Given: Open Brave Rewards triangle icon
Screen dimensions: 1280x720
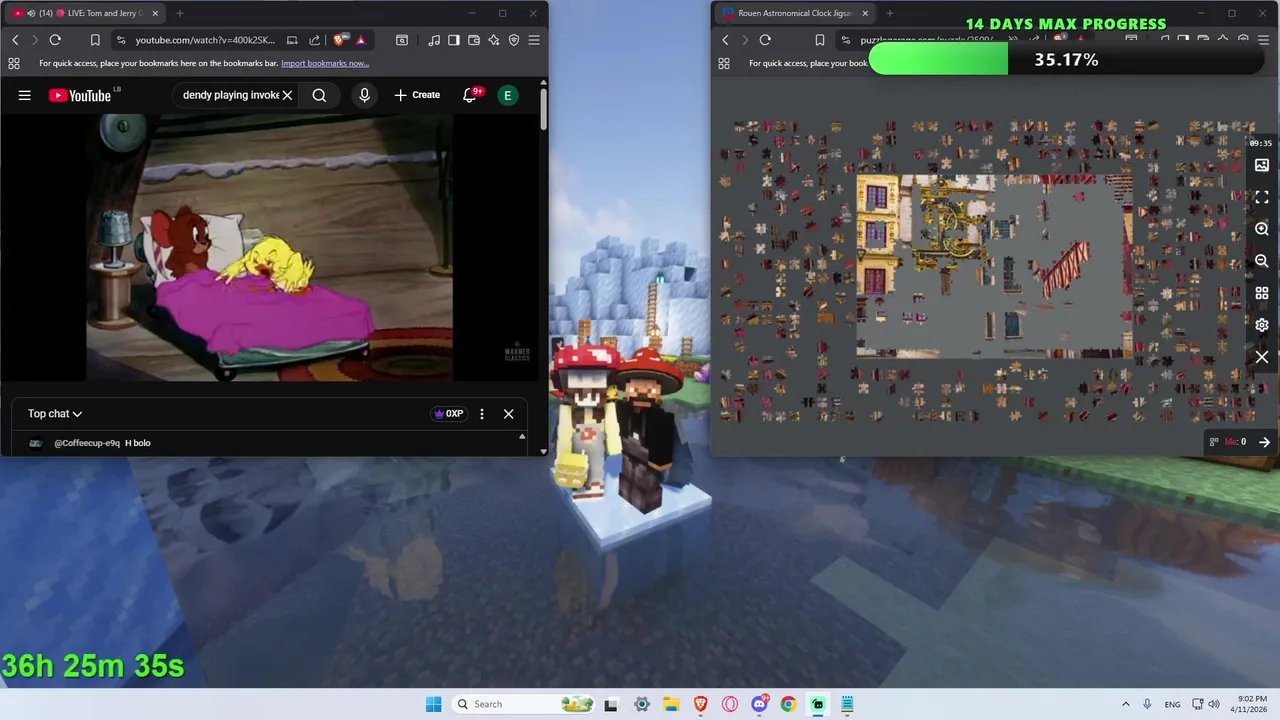Looking at the screenshot, I should tap(360, 40).
